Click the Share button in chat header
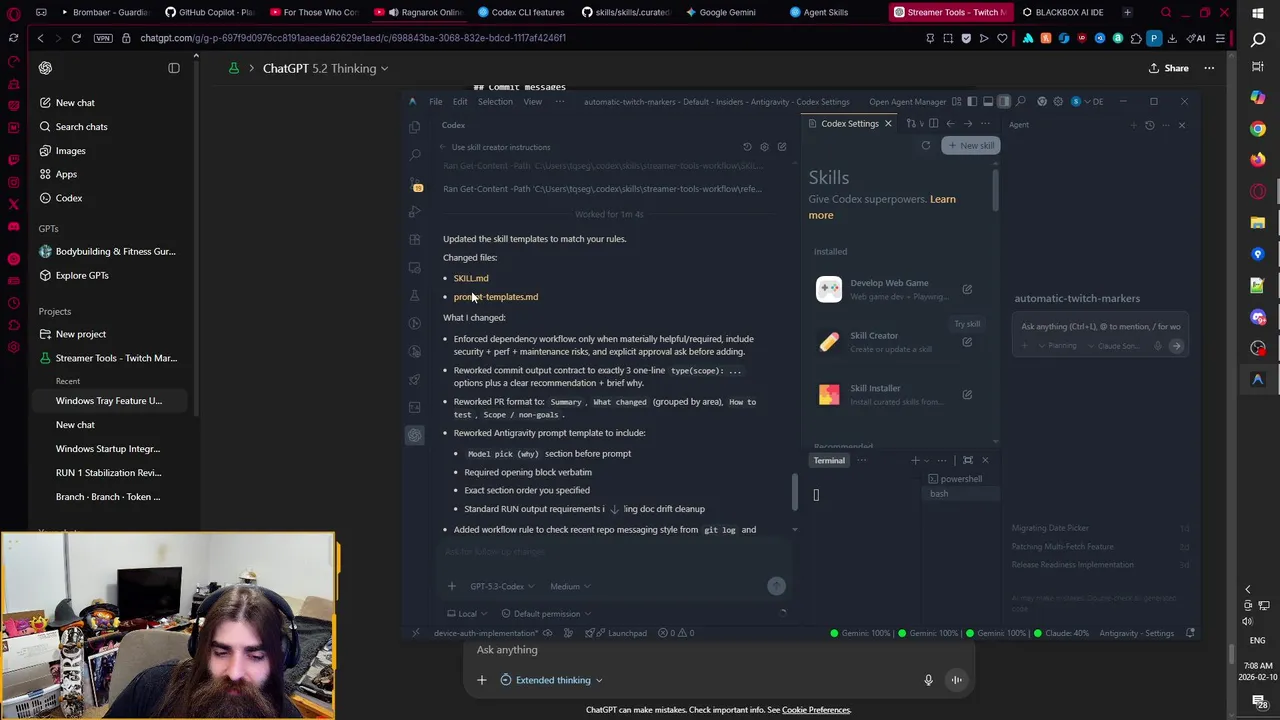 point(1168,68)
